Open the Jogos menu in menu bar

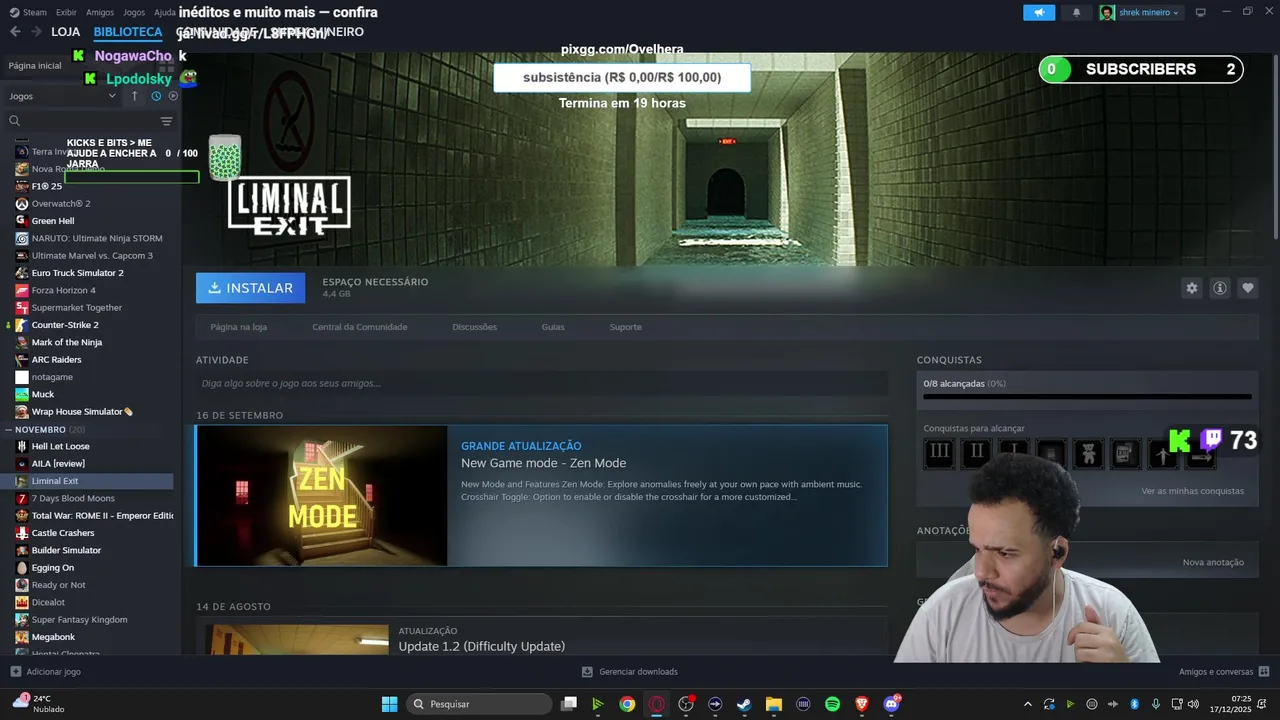(134, 12)
